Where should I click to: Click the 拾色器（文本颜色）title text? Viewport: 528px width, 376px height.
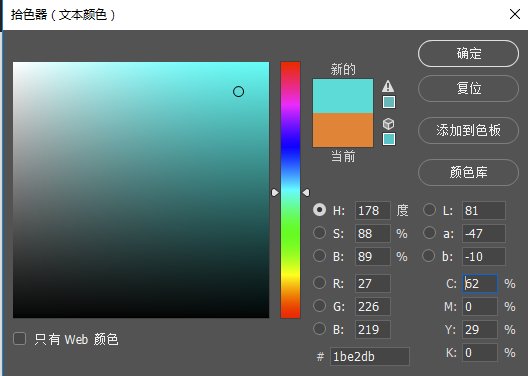[x=63, y=15]
